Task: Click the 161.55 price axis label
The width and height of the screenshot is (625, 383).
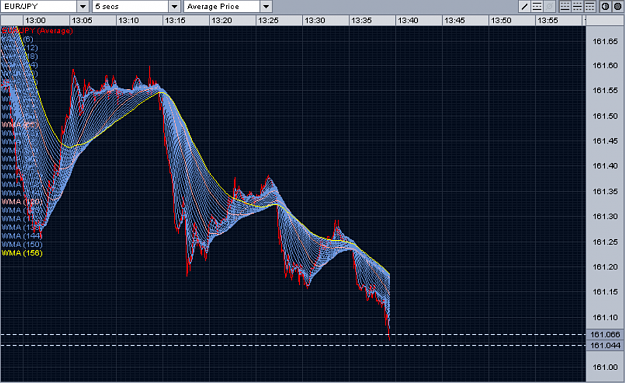Action: 605,90
